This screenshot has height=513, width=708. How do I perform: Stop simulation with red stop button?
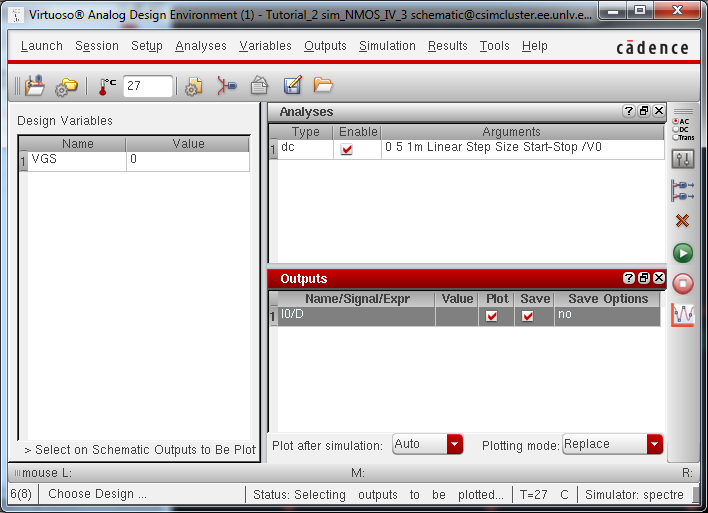click(x=683, y=284)
